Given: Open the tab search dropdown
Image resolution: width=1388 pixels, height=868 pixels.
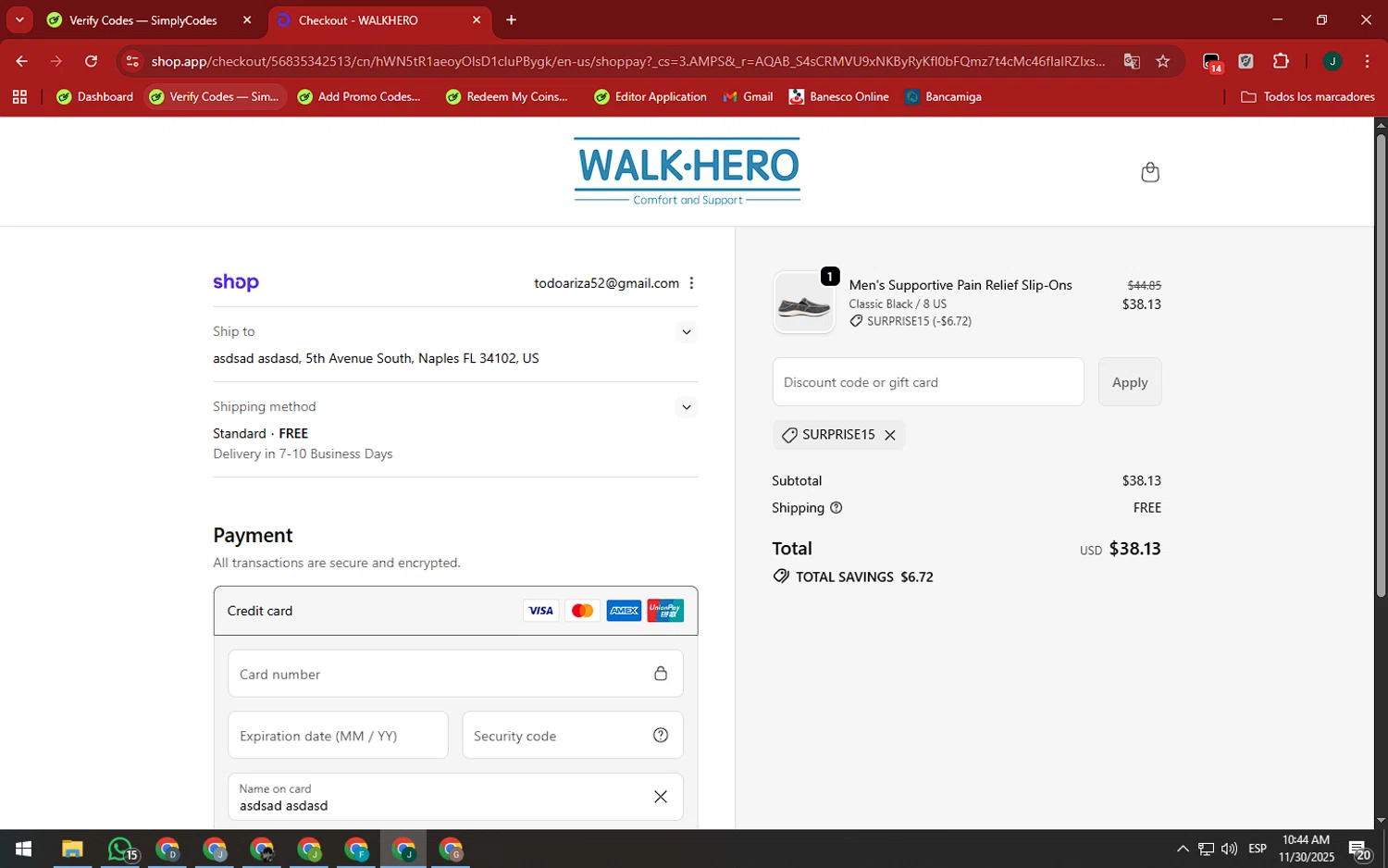Looking at the screenshot, I should click(19, 20).
